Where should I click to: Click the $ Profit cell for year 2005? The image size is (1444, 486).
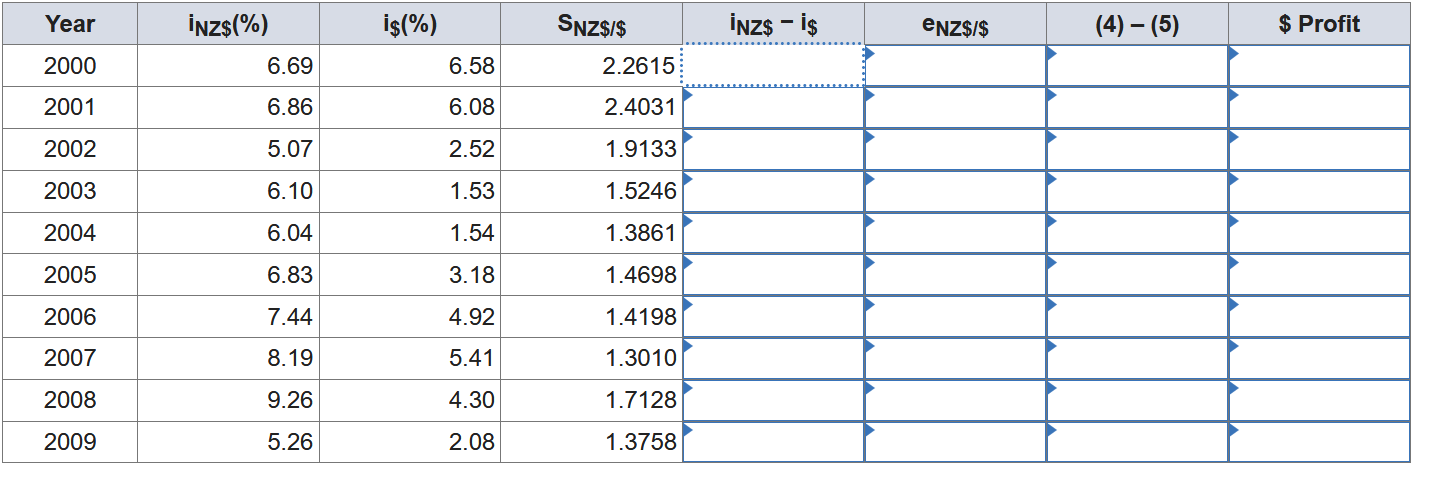[x=1319, y=275]
